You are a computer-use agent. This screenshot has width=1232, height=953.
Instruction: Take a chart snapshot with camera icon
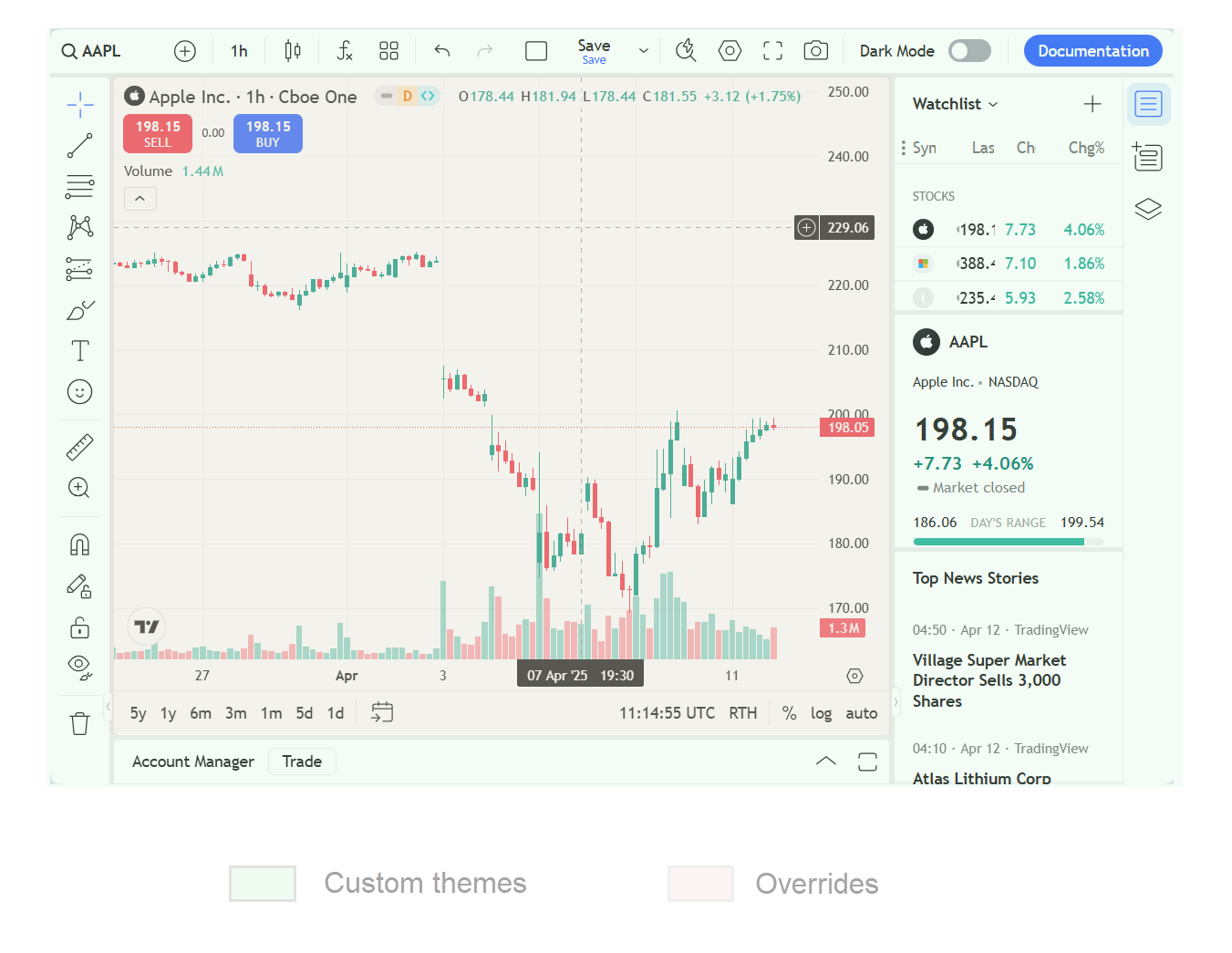[x=815, y=51]
